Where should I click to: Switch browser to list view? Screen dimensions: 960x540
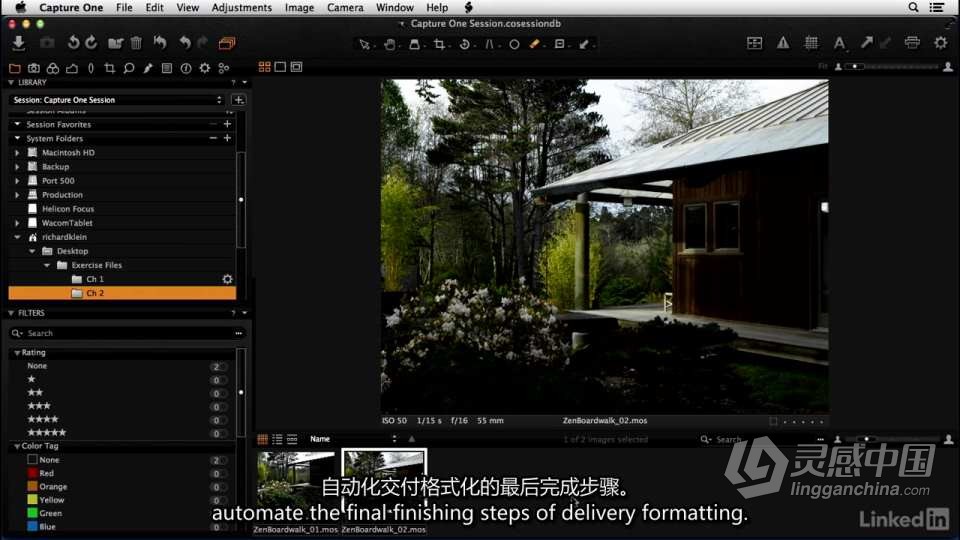pyautogui.click(x=277, y=439)
